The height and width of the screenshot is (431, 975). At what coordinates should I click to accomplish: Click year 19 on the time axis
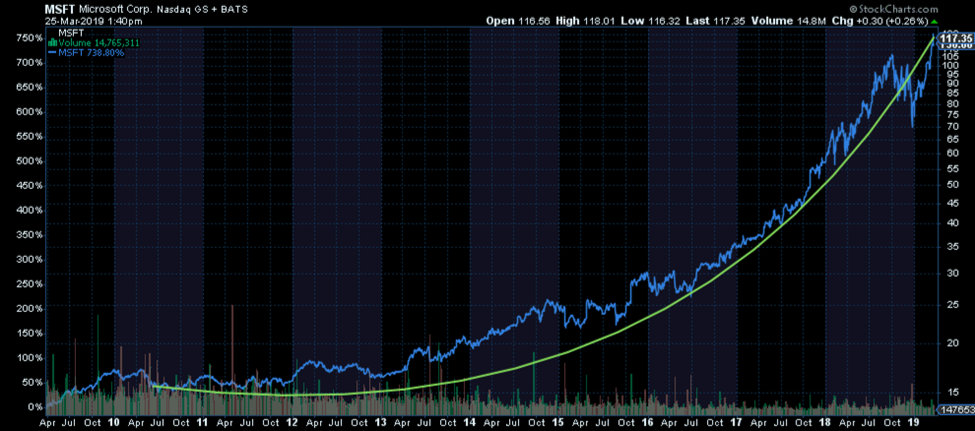point(914,422)
